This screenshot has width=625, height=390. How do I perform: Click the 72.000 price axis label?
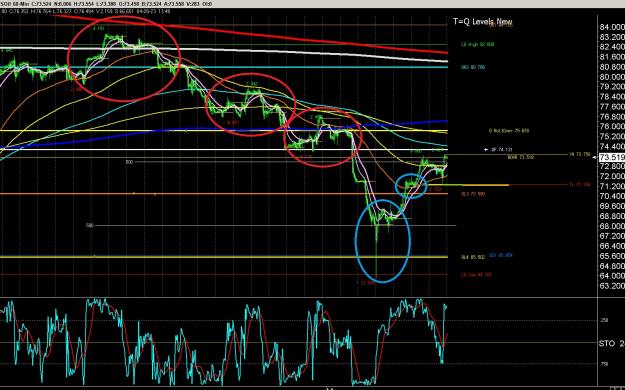[612, 176]
